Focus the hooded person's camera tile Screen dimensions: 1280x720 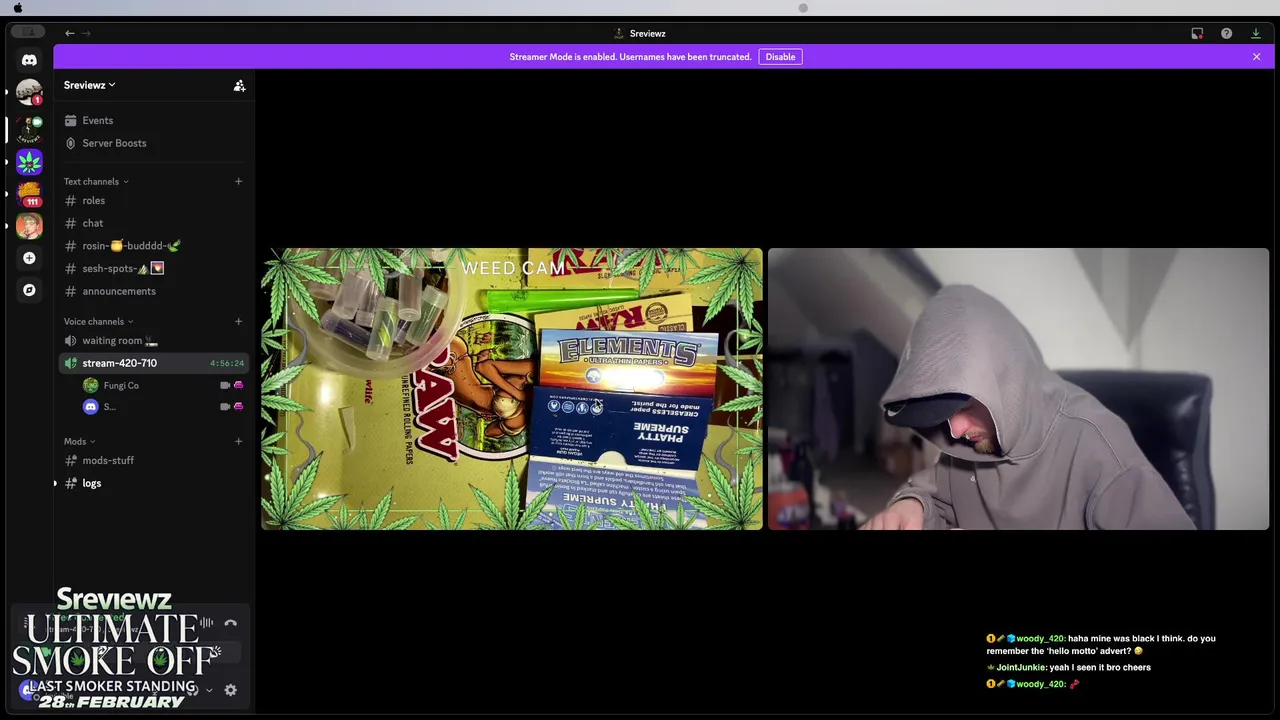click(x=1018, y=389)
